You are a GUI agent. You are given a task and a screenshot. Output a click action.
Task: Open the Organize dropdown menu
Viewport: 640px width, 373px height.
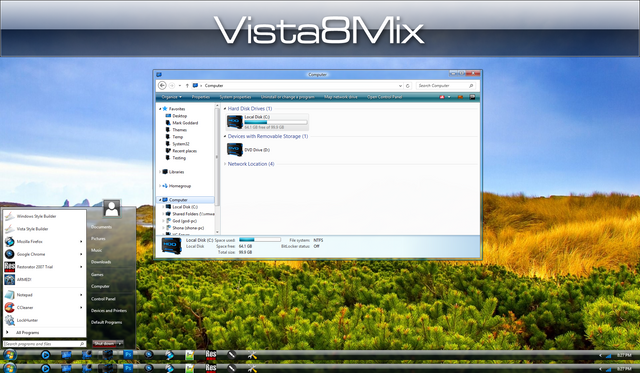171,97
